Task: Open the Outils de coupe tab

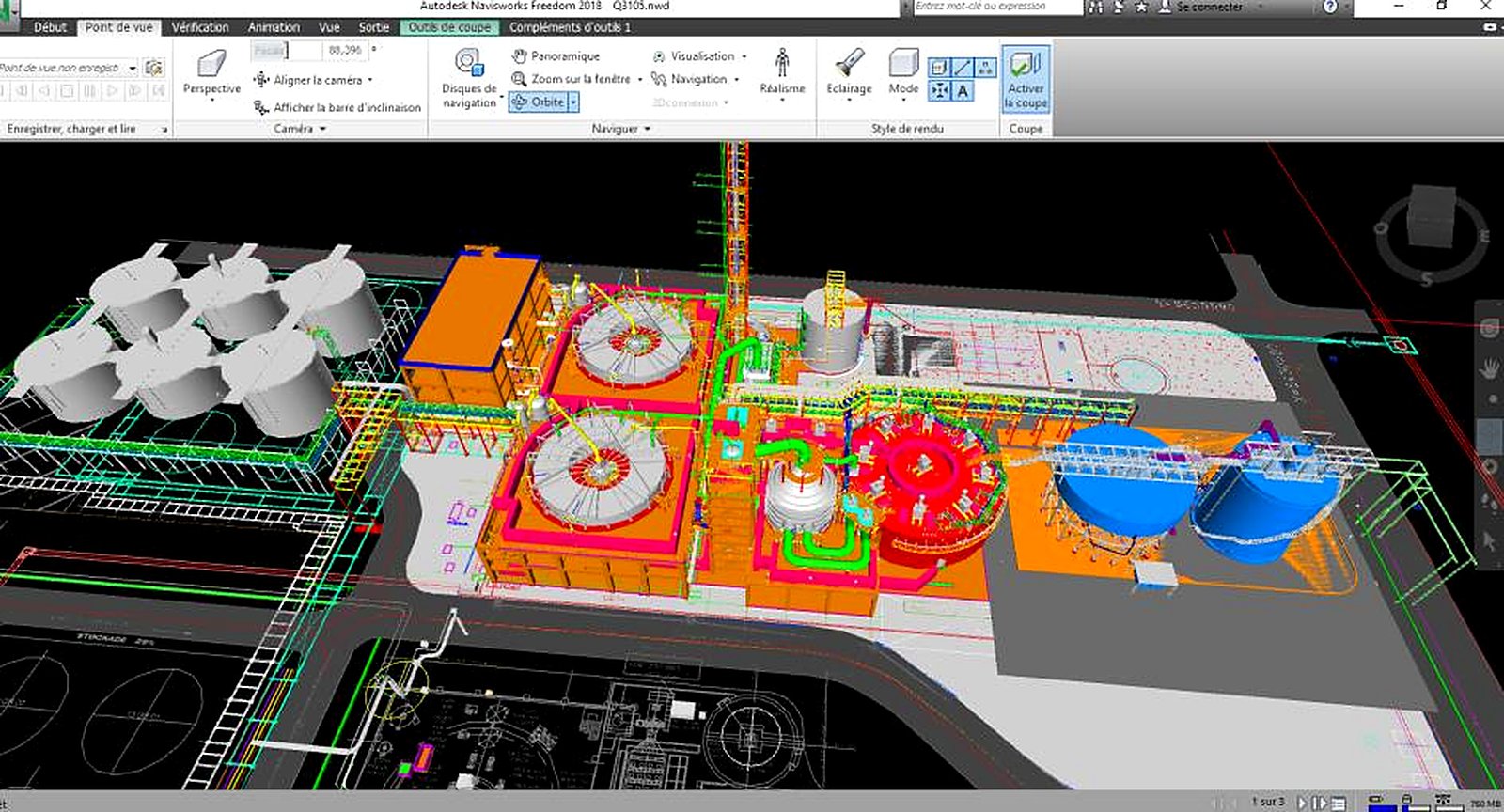Action: 449,27
